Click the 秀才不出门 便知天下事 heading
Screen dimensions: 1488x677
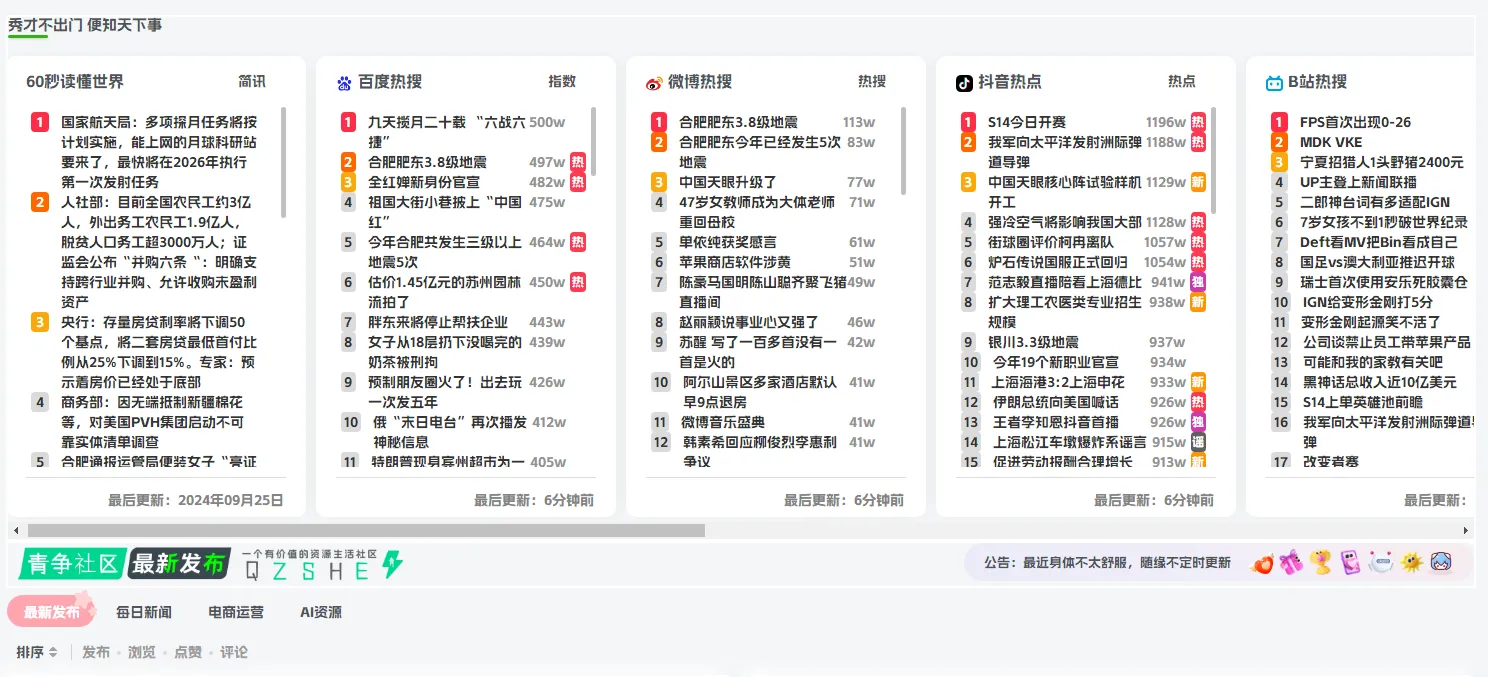(x=85, y=24)
